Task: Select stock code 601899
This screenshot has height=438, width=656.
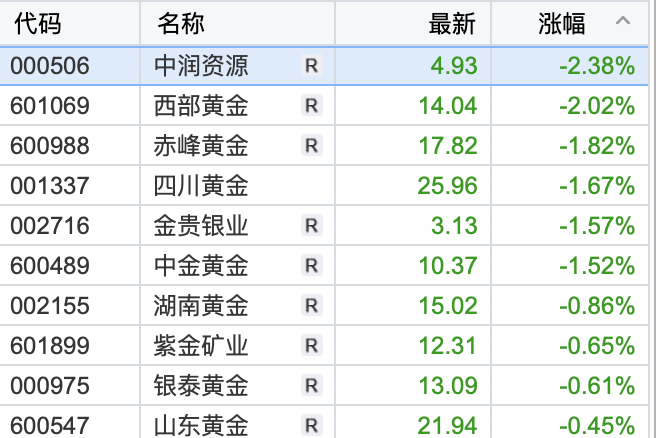Action: pyautogui.click(x=50, y=346)
